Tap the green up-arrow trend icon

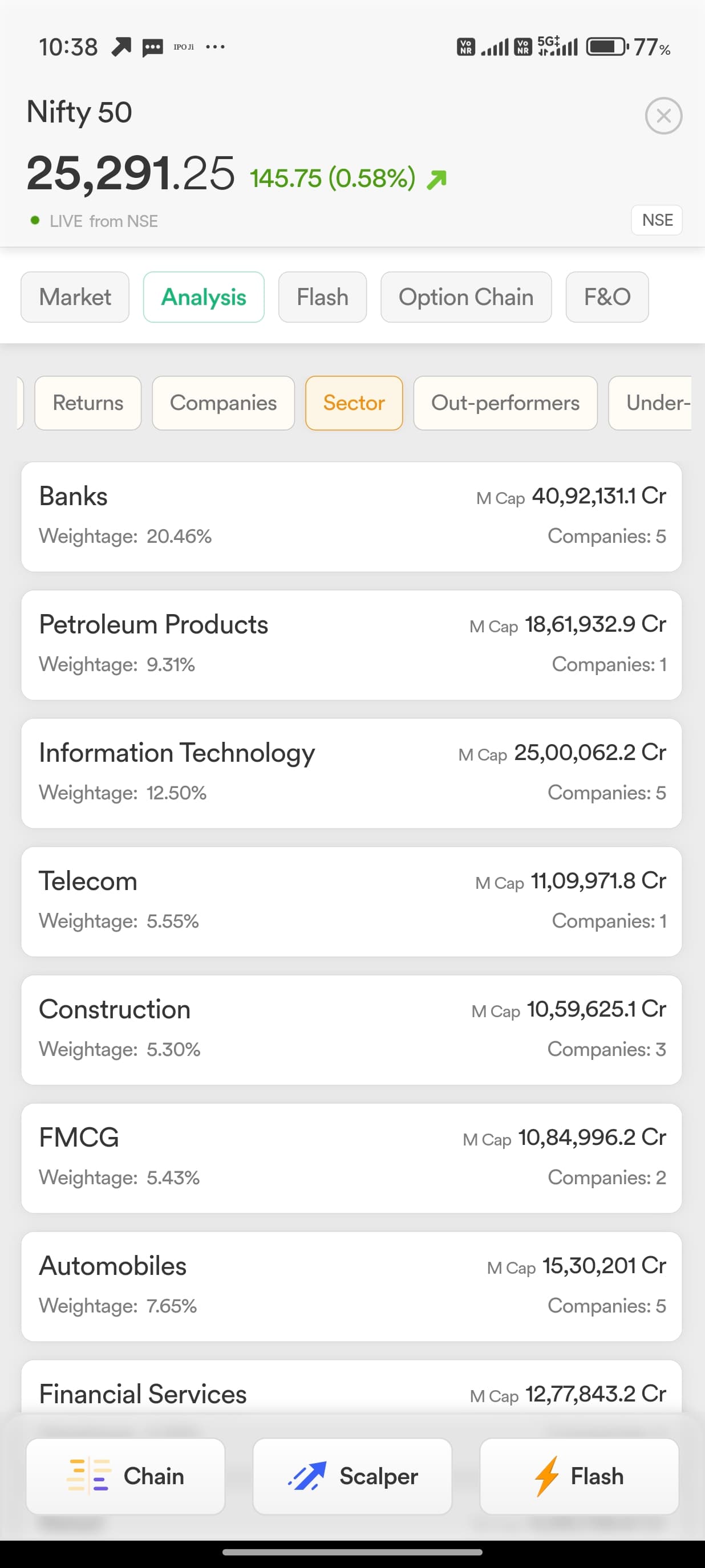[436, 180]
